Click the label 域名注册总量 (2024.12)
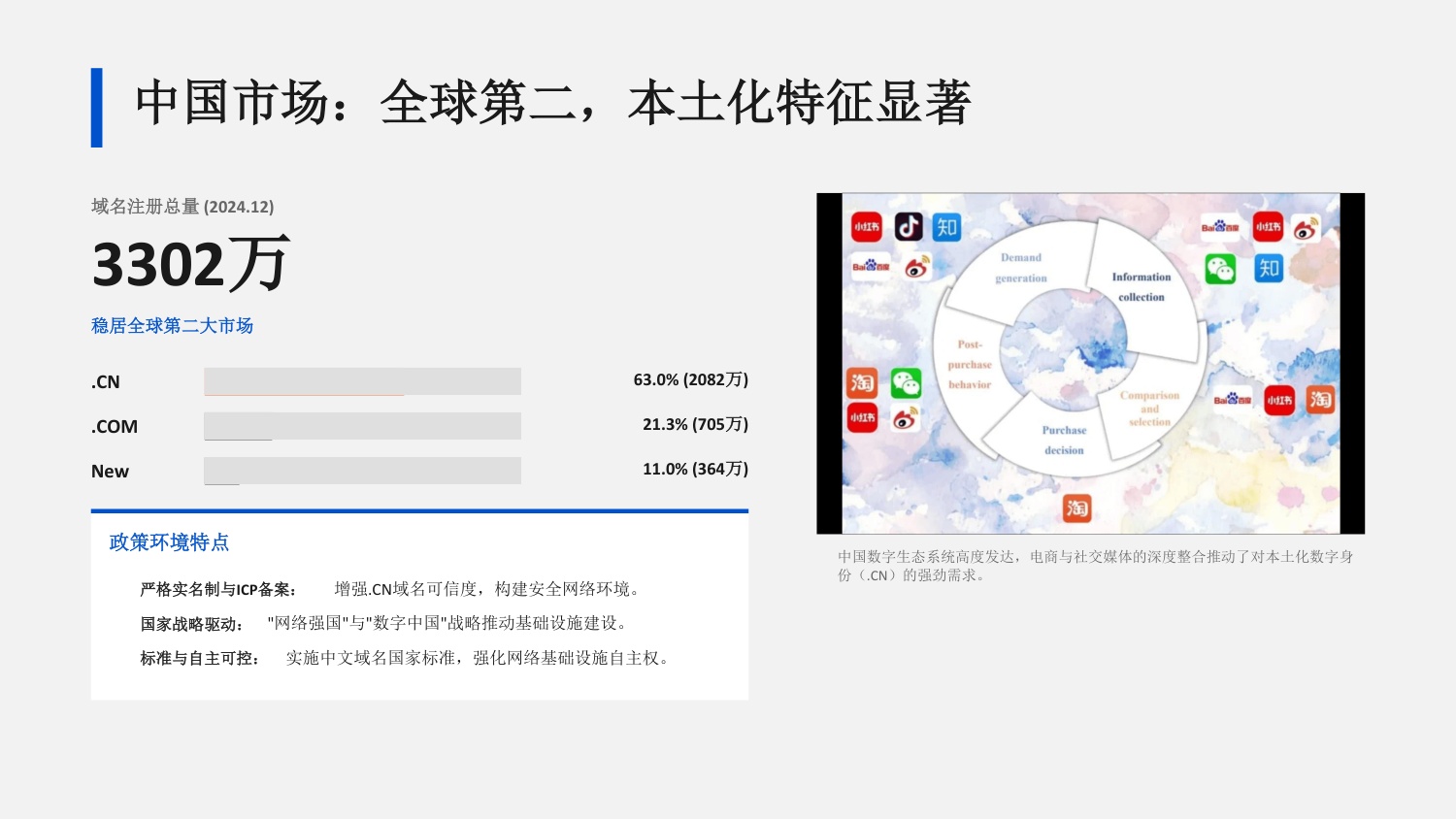Screen dimensions: 1456x819 (x=182, y=207)
